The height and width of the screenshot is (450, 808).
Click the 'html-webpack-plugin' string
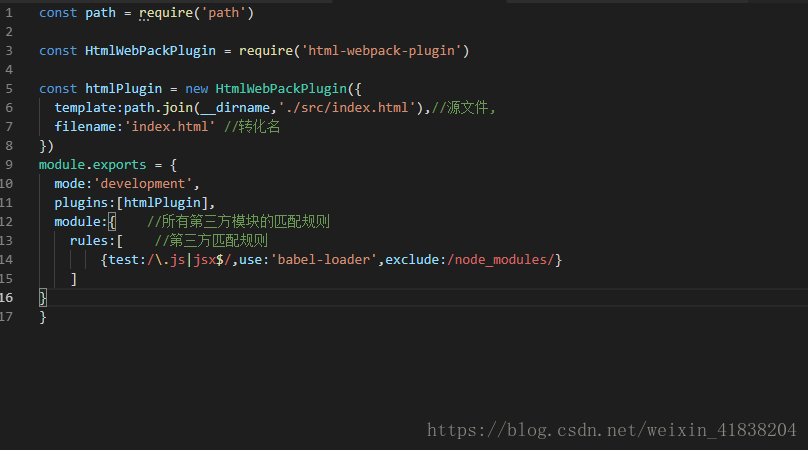(381, 51)
